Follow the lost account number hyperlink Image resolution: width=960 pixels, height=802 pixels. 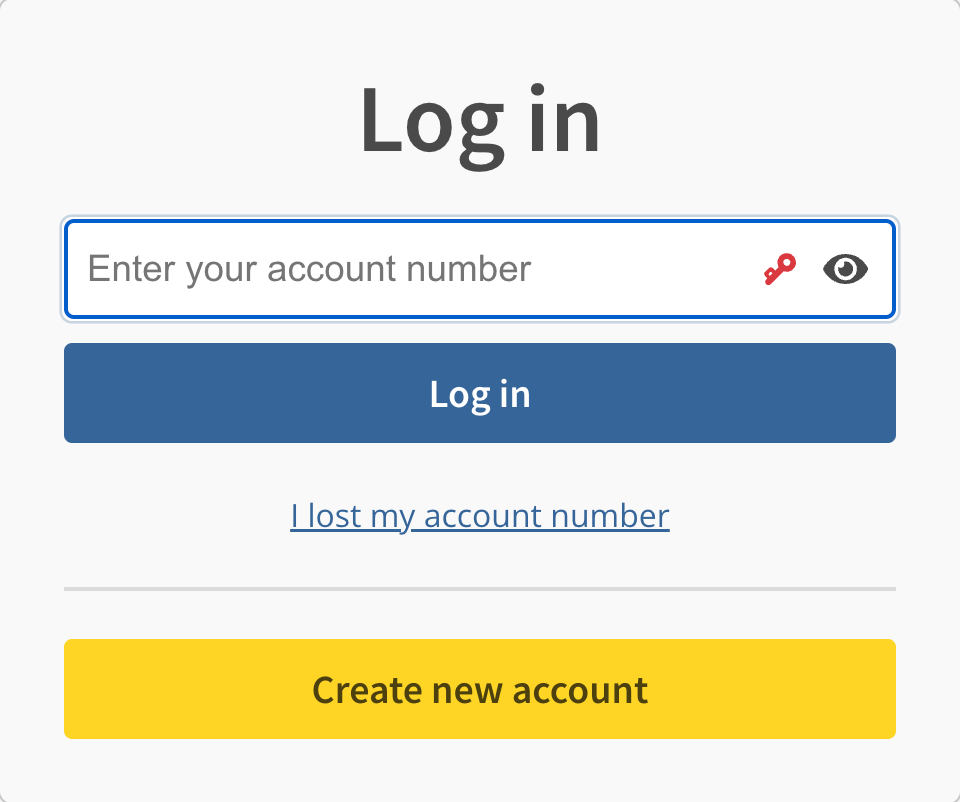[x=480, y=516]
